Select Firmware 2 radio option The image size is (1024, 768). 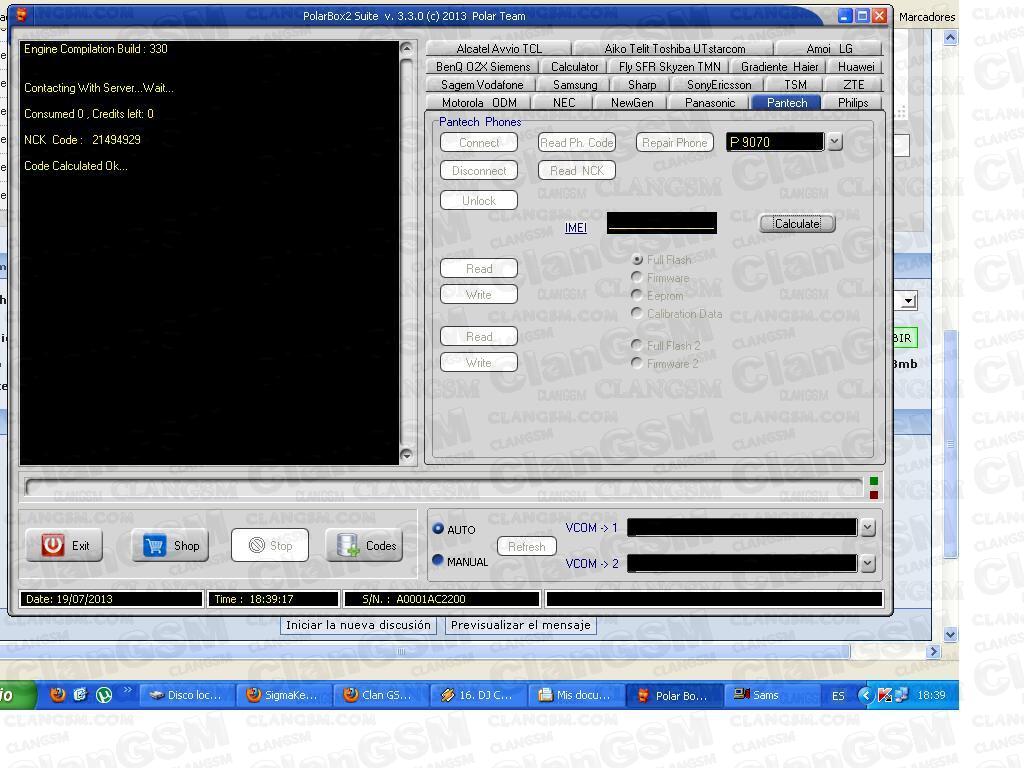[x=637, y=363]
